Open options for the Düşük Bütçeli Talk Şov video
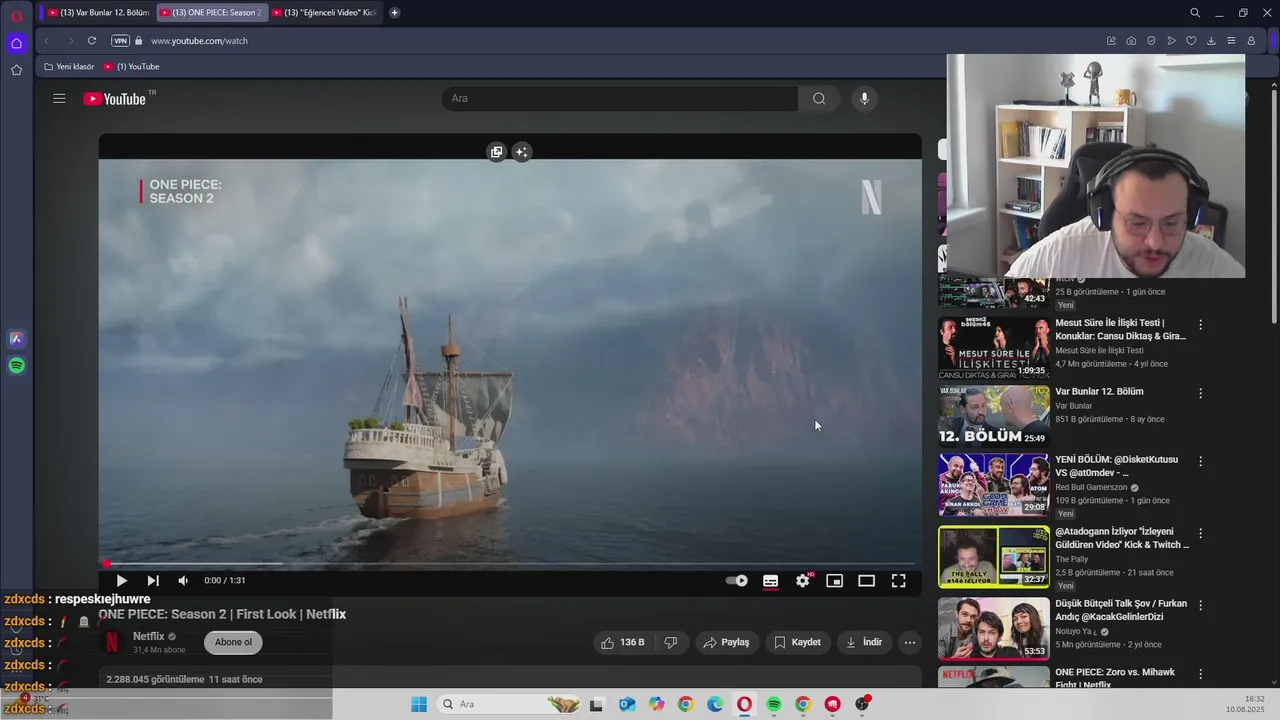The image size is (1280, 720). click(1201, 606)
